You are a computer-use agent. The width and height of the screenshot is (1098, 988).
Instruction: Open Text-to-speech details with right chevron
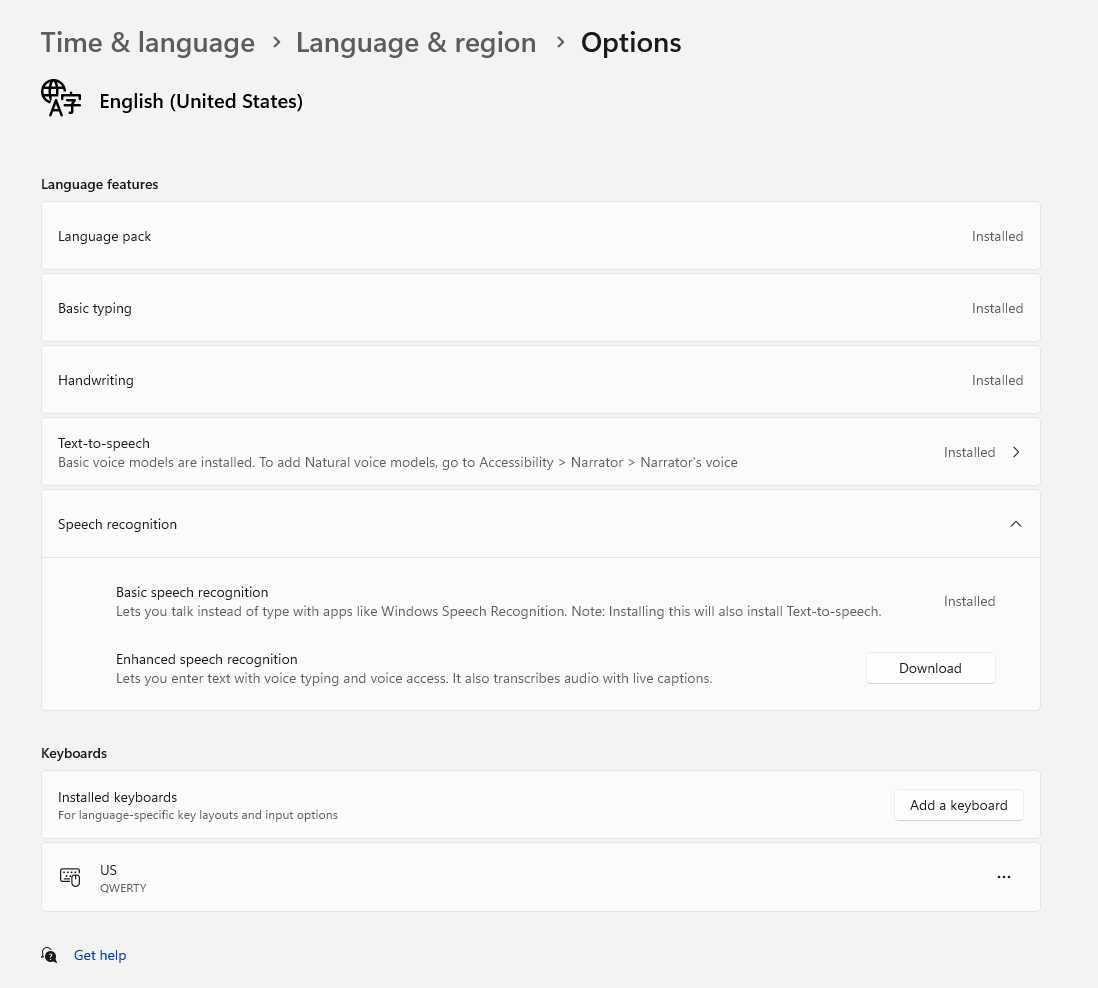point(1015,452)
